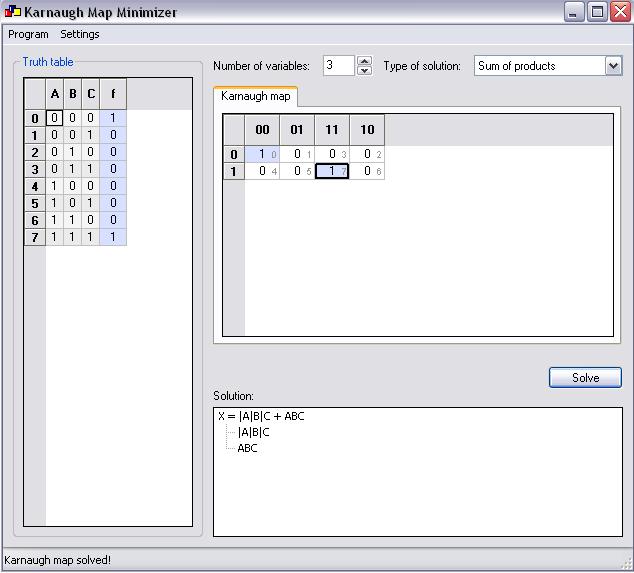Toggle f value in truth table row 5
Screen dimensions: 634x573
coord(113,203)
